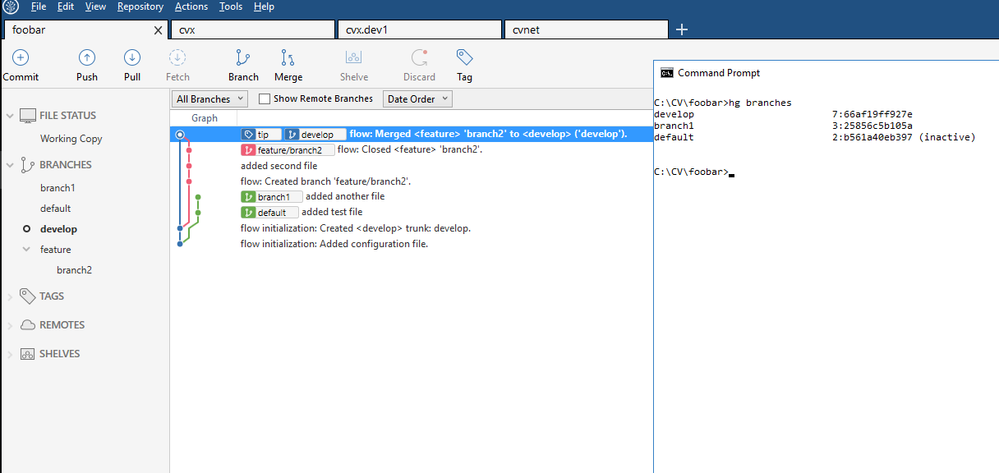The height and width of the screenshot is (473, 999).
Task: Select develop branch in sidebar
Action: coord(59,229)
